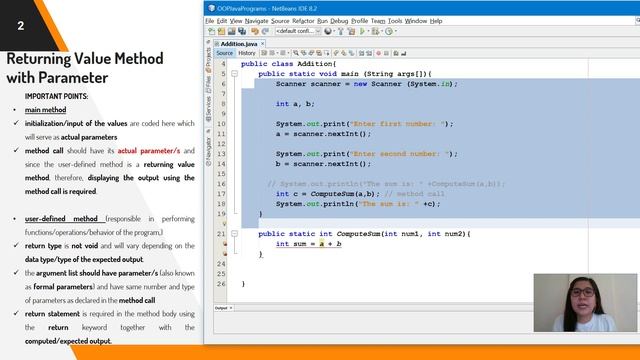This screenshot has height=360, width=640.
Task: Click the Undo toolbar icon
Action: (255, 31)
